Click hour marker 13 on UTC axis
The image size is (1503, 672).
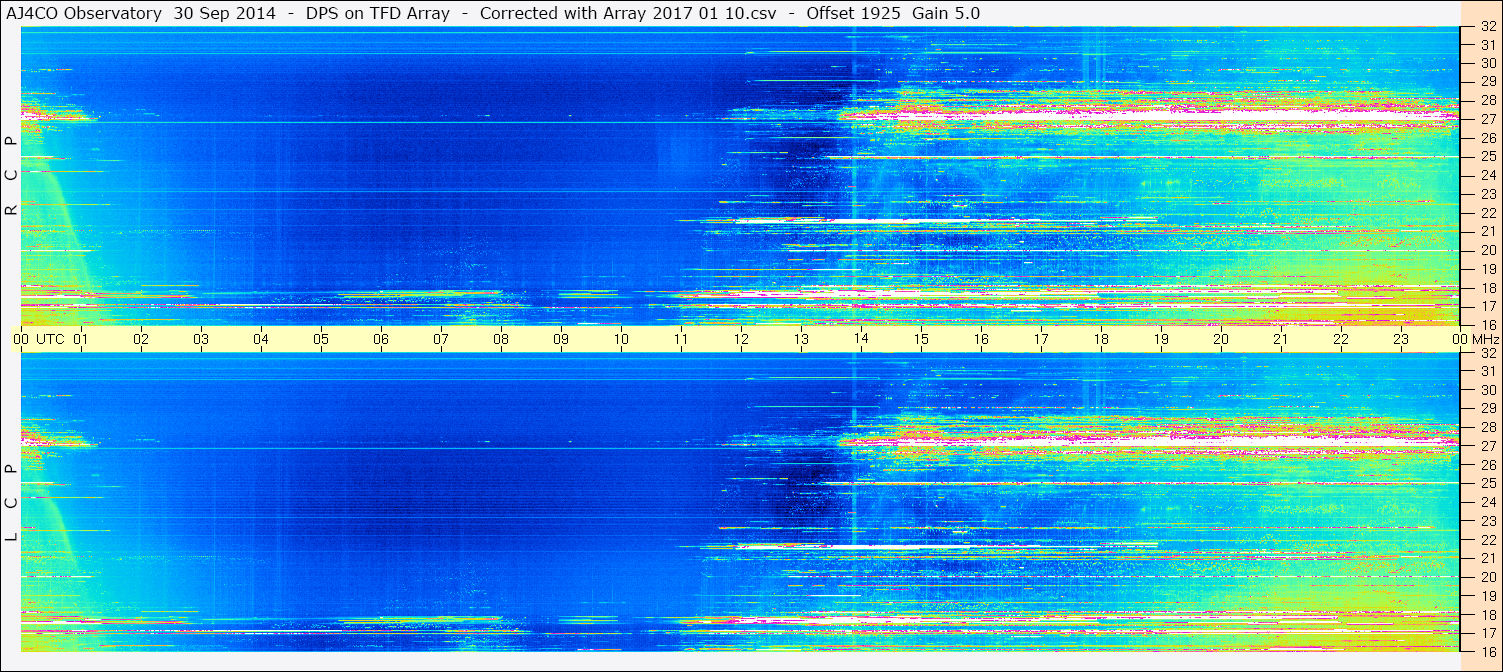[801, 339]
